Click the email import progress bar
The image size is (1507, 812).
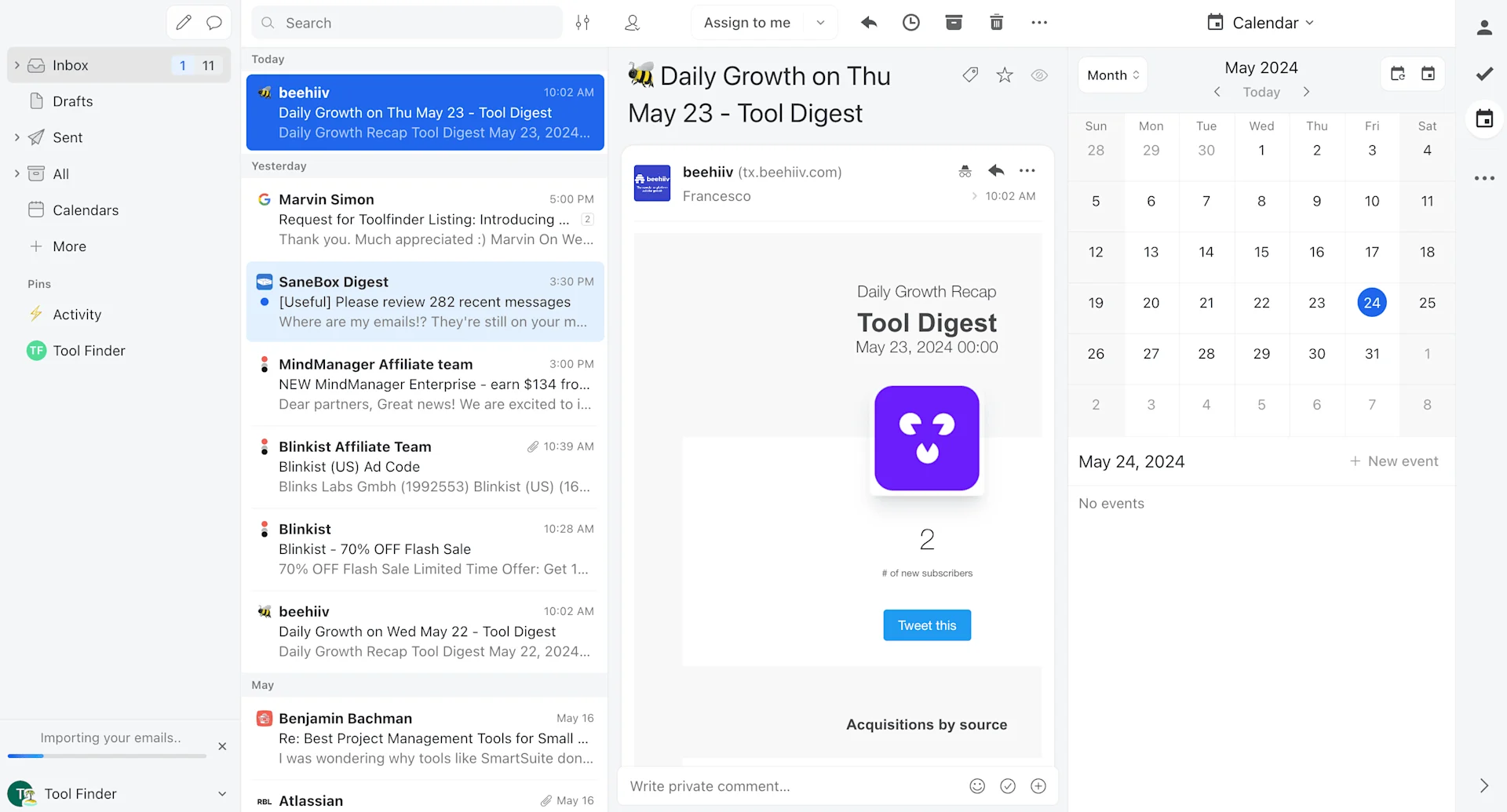click(106, 756)
